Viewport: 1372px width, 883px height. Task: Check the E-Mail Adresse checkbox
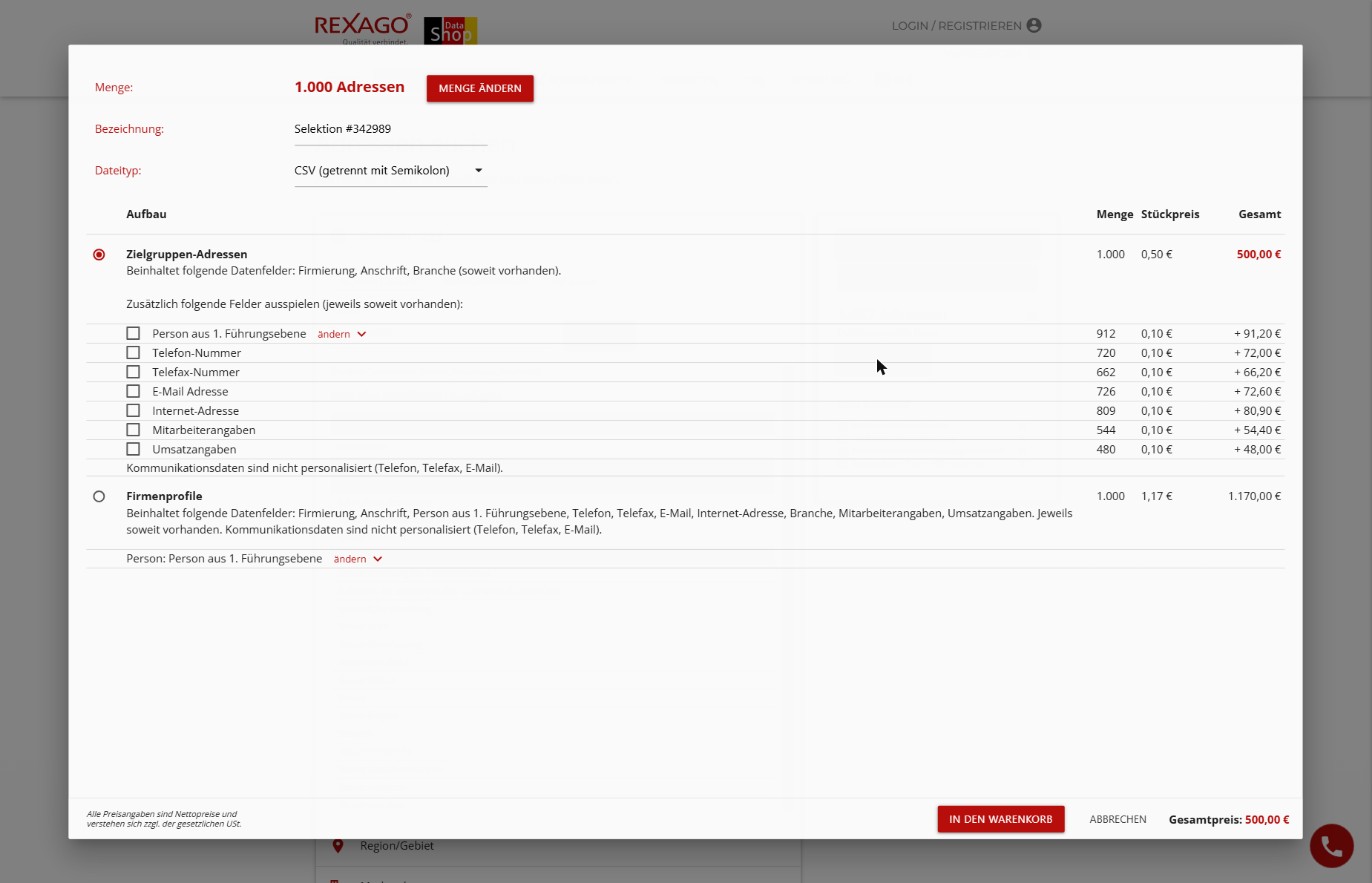pyautogui.click(x=133, y=391)
